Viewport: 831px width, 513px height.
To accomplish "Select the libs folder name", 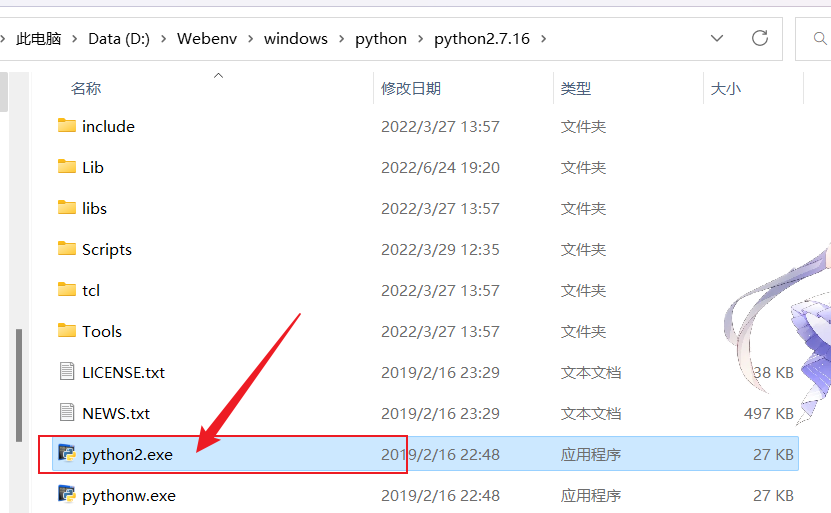I will click(94, 208).
